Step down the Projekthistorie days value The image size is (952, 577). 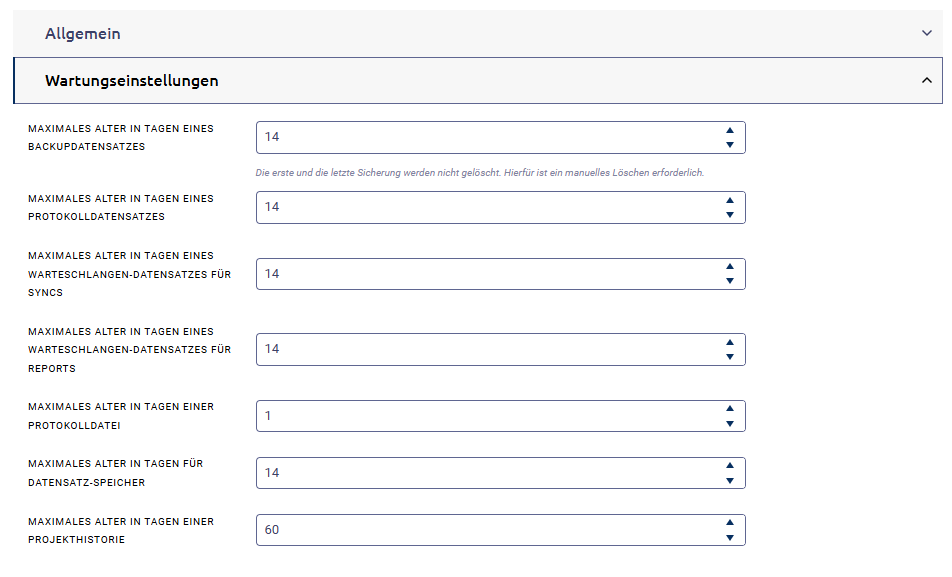[729, 538]
